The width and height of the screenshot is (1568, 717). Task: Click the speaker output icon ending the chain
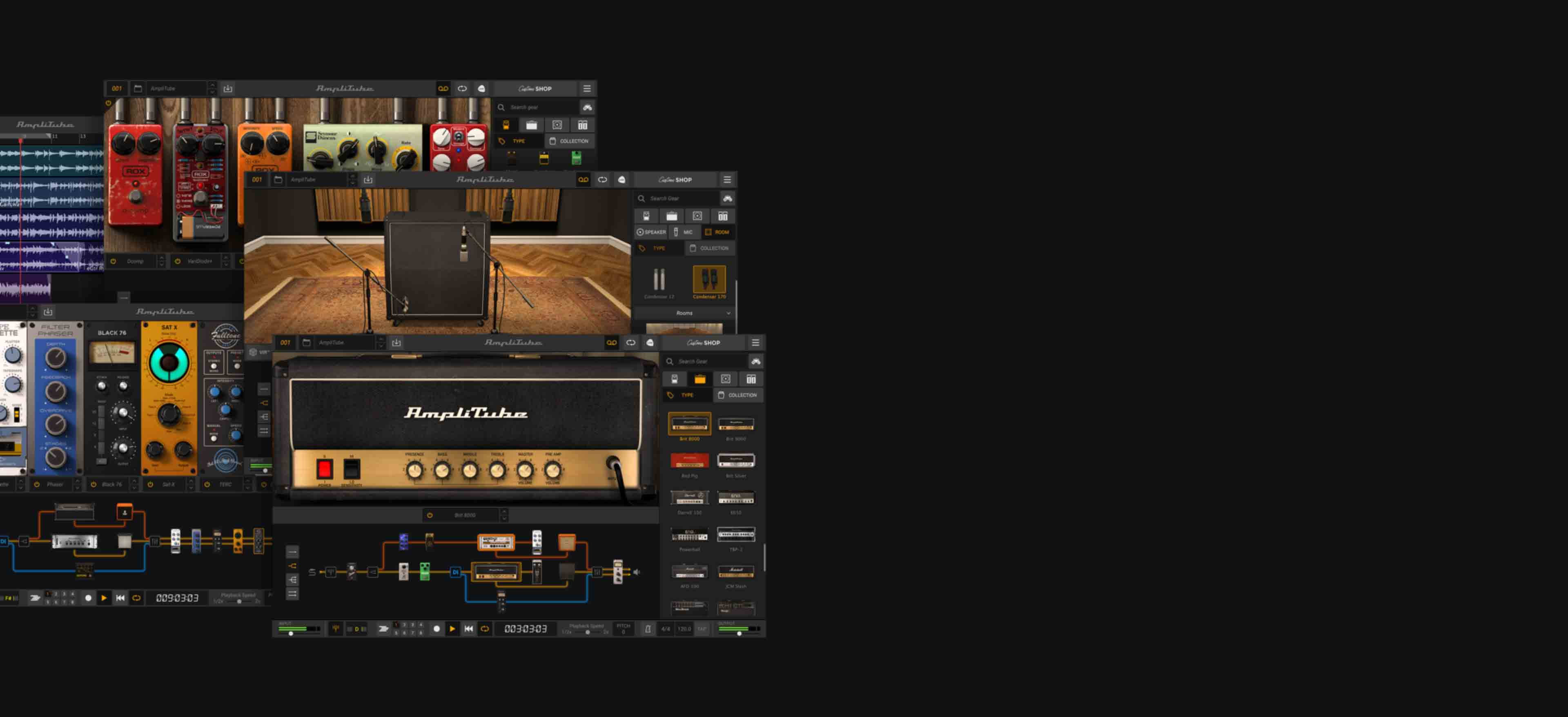click(x=637, y=572)
